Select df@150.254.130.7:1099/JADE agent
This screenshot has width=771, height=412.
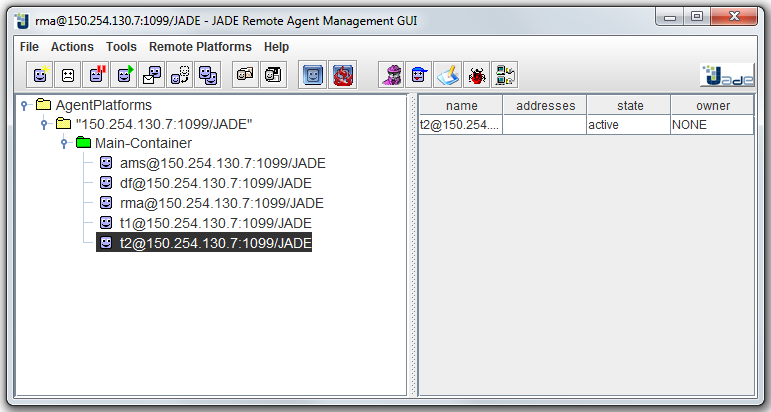coord(215,183)
